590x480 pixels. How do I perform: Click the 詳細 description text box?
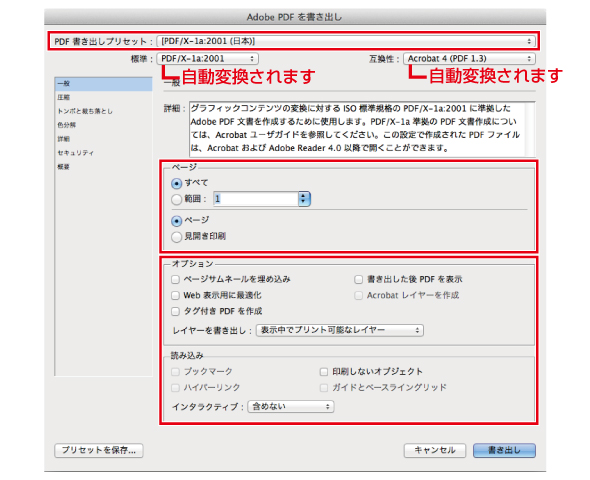361,129
